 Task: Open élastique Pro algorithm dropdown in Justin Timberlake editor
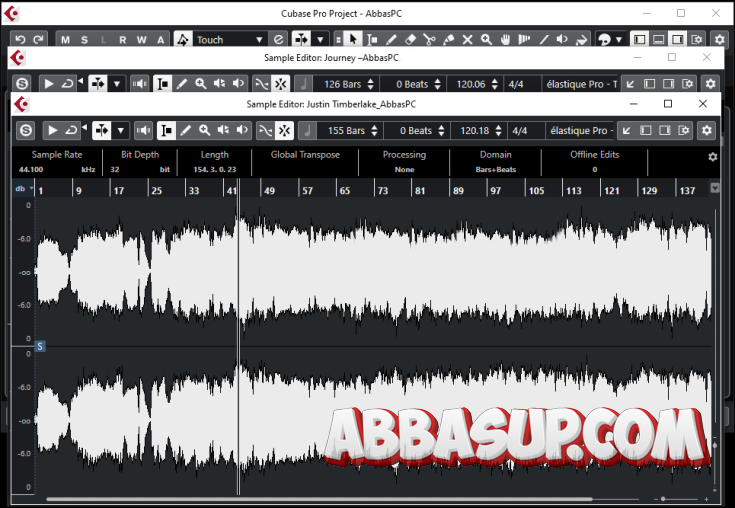tap(581, 131)
